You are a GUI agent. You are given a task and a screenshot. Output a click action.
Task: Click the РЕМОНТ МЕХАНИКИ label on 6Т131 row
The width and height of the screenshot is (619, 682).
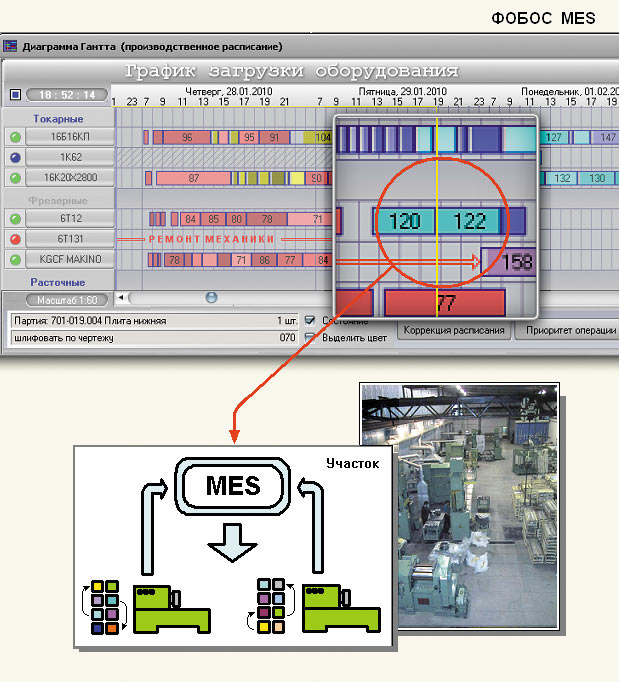[211, 239]
